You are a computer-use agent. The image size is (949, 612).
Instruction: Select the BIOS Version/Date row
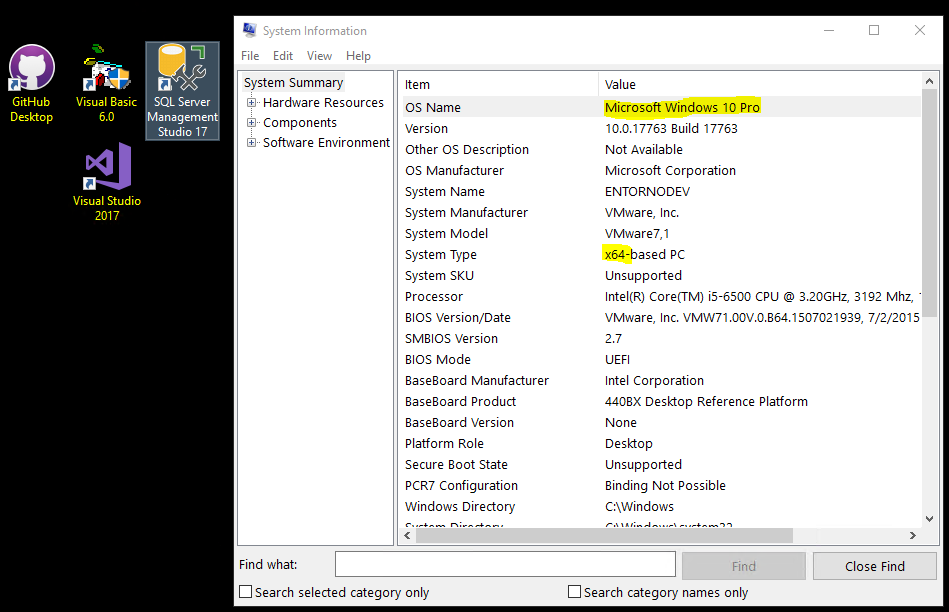(x=662, y=317)
